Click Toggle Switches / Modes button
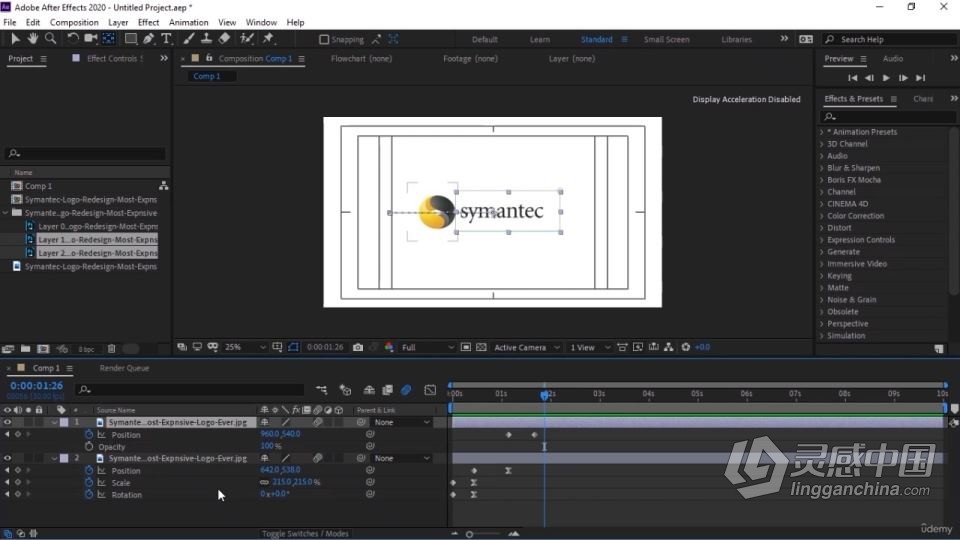Viewport: 960px width, 540px height. coord(306,534)
